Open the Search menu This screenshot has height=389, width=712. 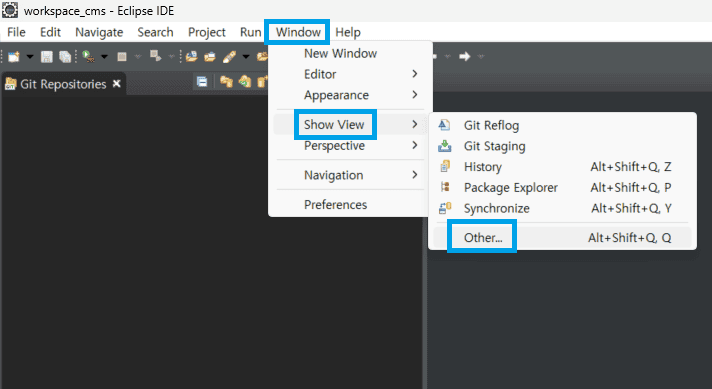pos(155,32)
